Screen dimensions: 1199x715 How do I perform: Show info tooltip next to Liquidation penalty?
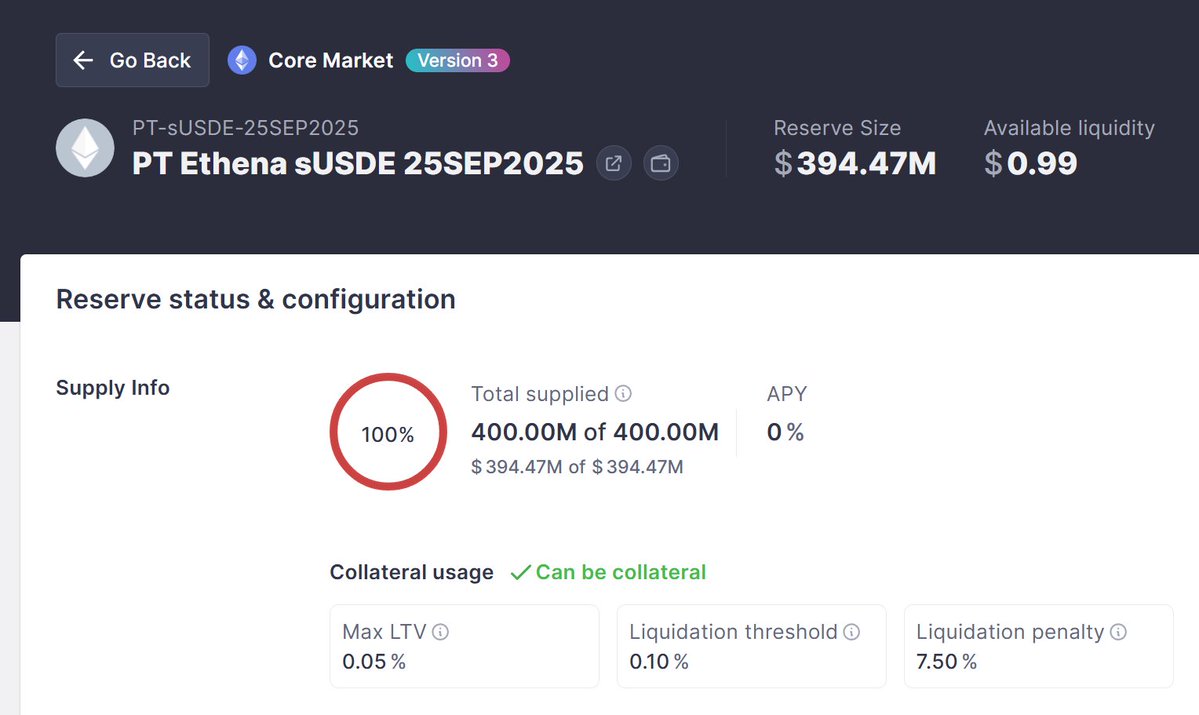click(1118, 632)
